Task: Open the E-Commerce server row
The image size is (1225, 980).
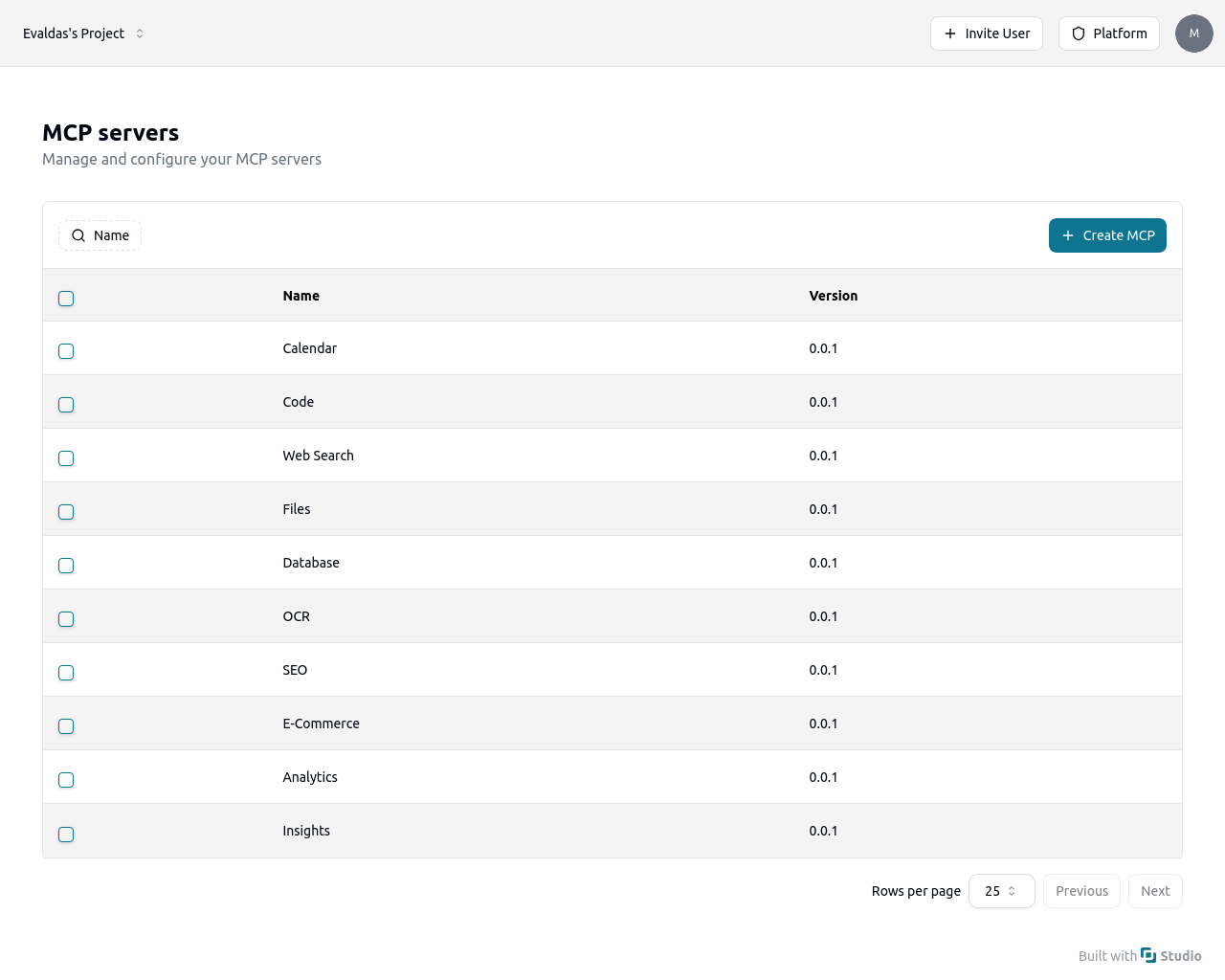Action: 322,724
